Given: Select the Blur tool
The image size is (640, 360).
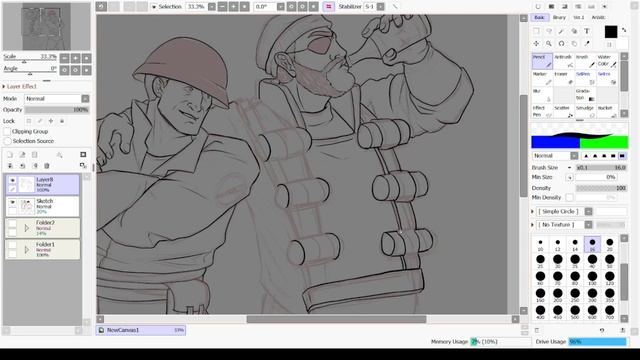Looking at the screenshot, I should coord(542,95).
